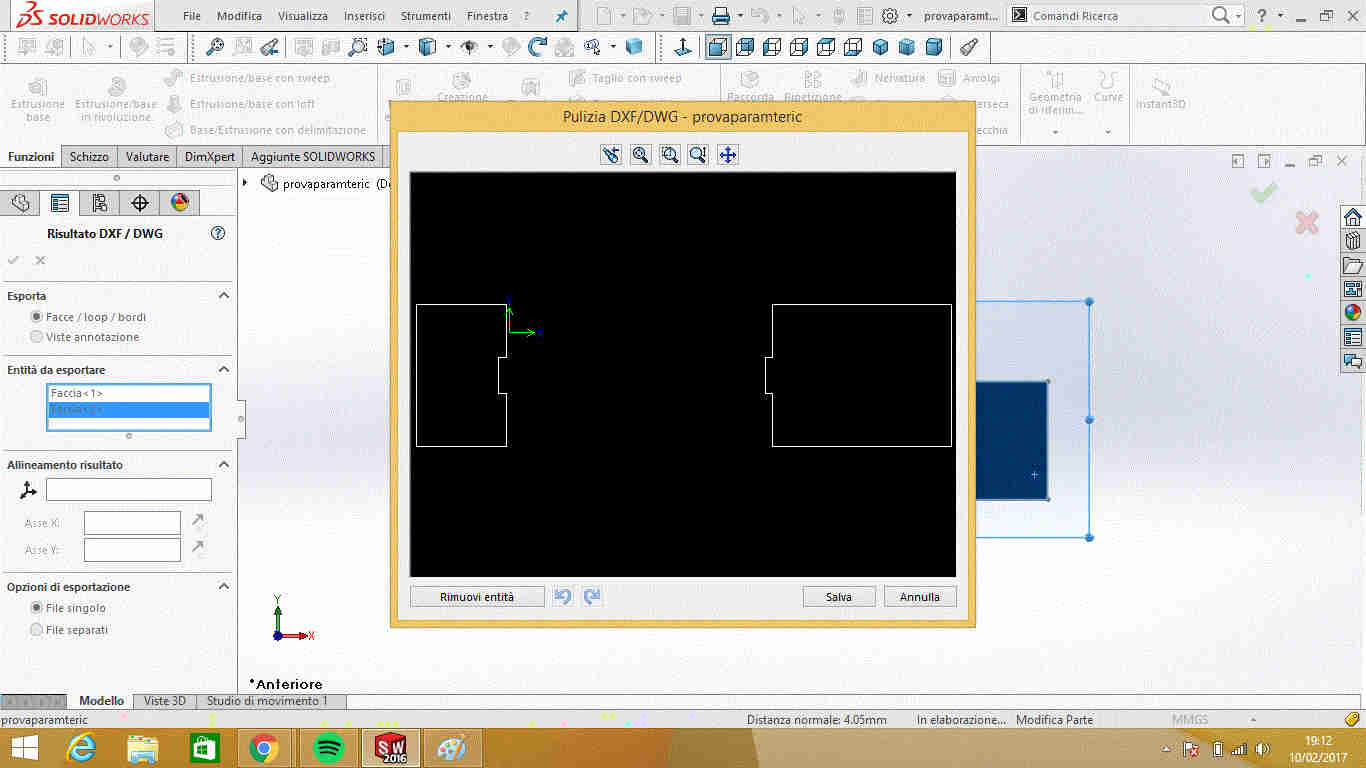The width and height of the screenshot is (1366, 768).
Task: Collapse the Entità da esportare section
Action: coord(224,370)
